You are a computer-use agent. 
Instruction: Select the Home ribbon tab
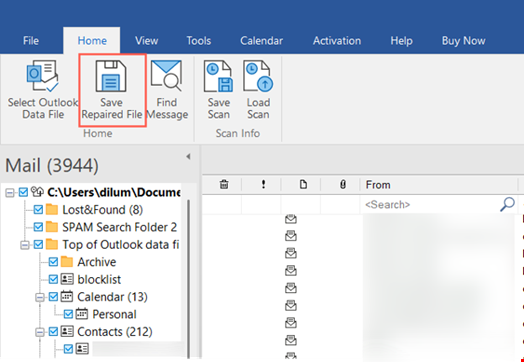(x=92, y=41)
